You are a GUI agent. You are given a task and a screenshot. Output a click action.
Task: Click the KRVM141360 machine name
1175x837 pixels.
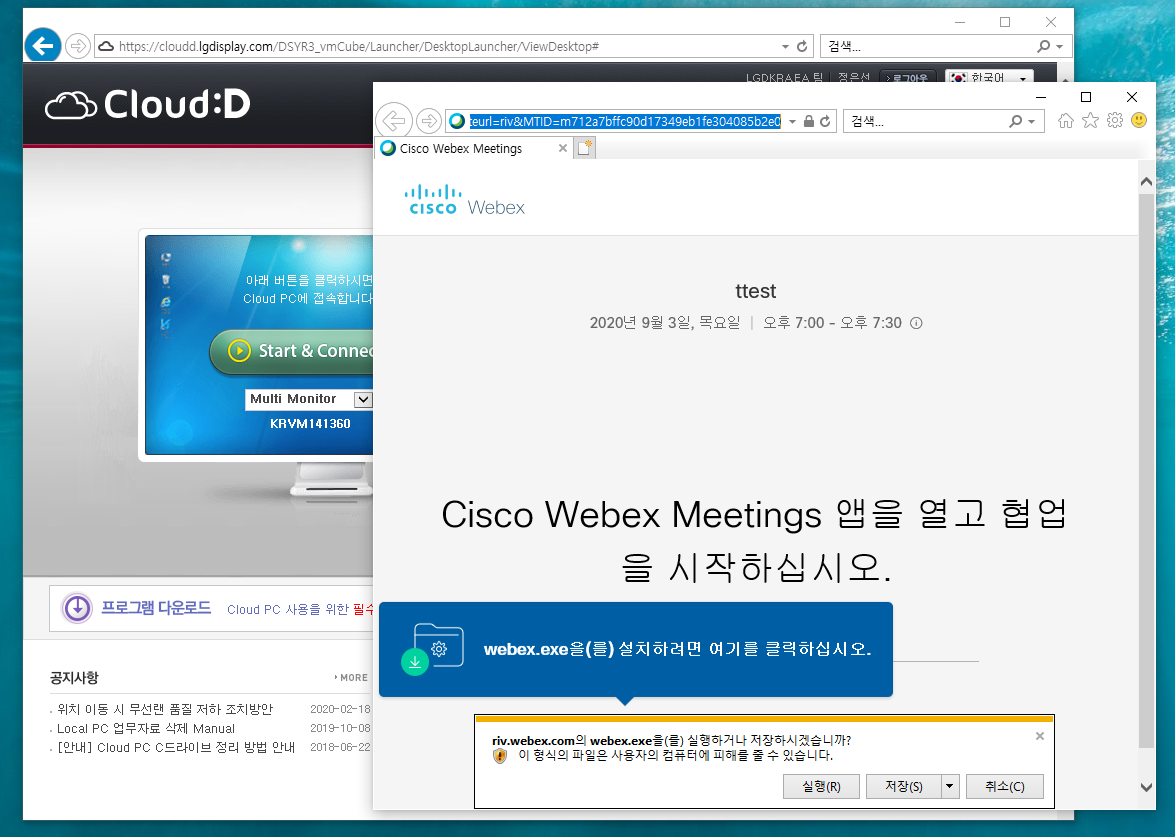point(310,423)
